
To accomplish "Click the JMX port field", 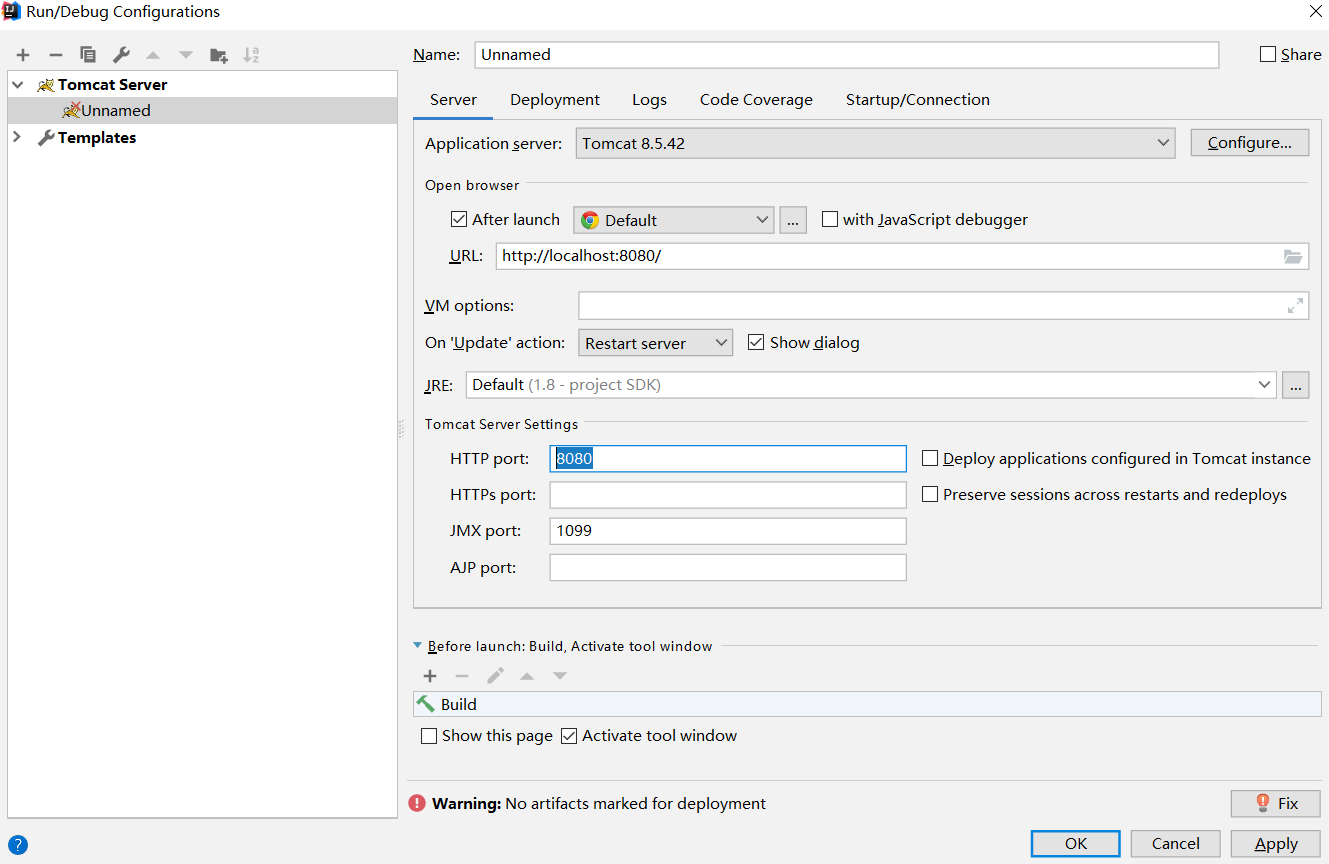I will 728,531.
